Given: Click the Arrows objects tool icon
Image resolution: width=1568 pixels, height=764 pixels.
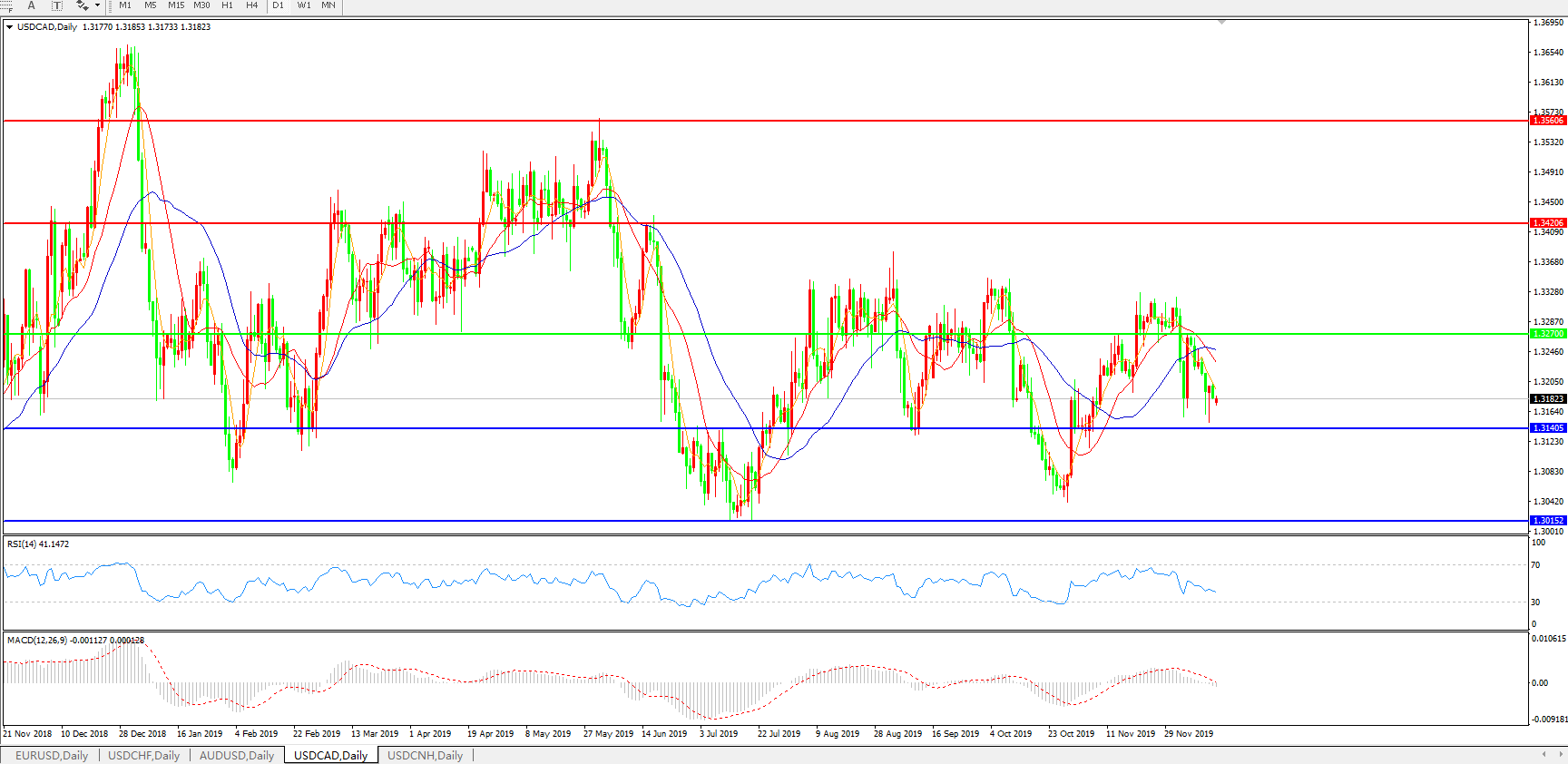Looking at the screenshot, I should (82, 5).
